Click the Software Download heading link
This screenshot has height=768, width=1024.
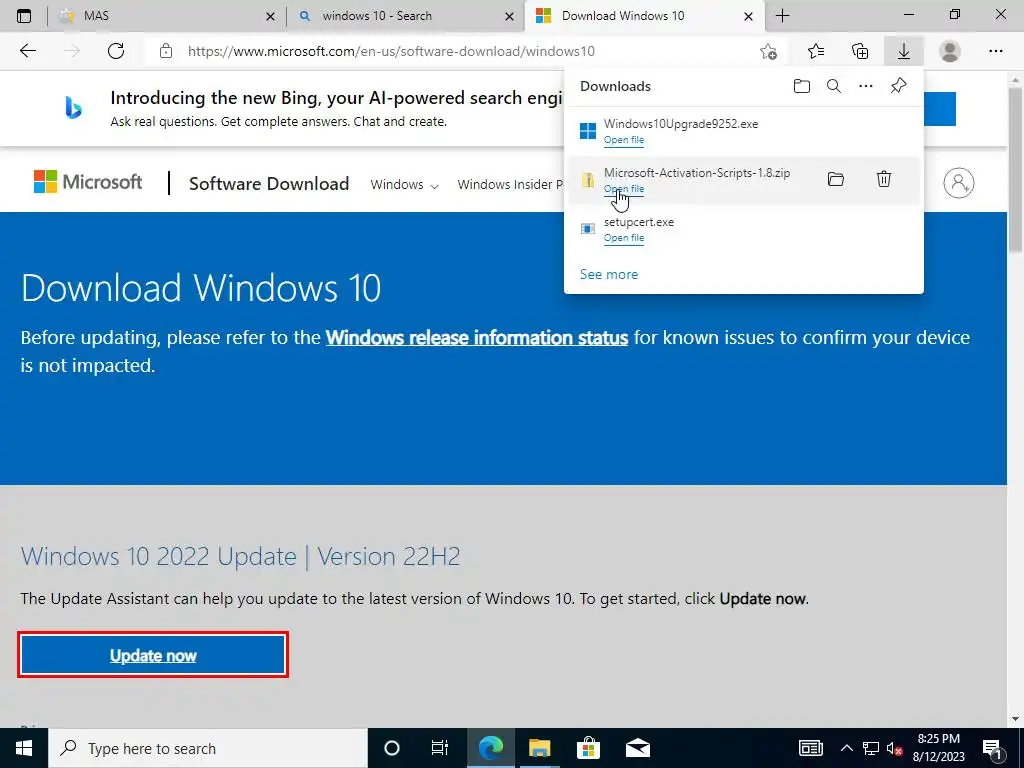click(x=269, y=184)
